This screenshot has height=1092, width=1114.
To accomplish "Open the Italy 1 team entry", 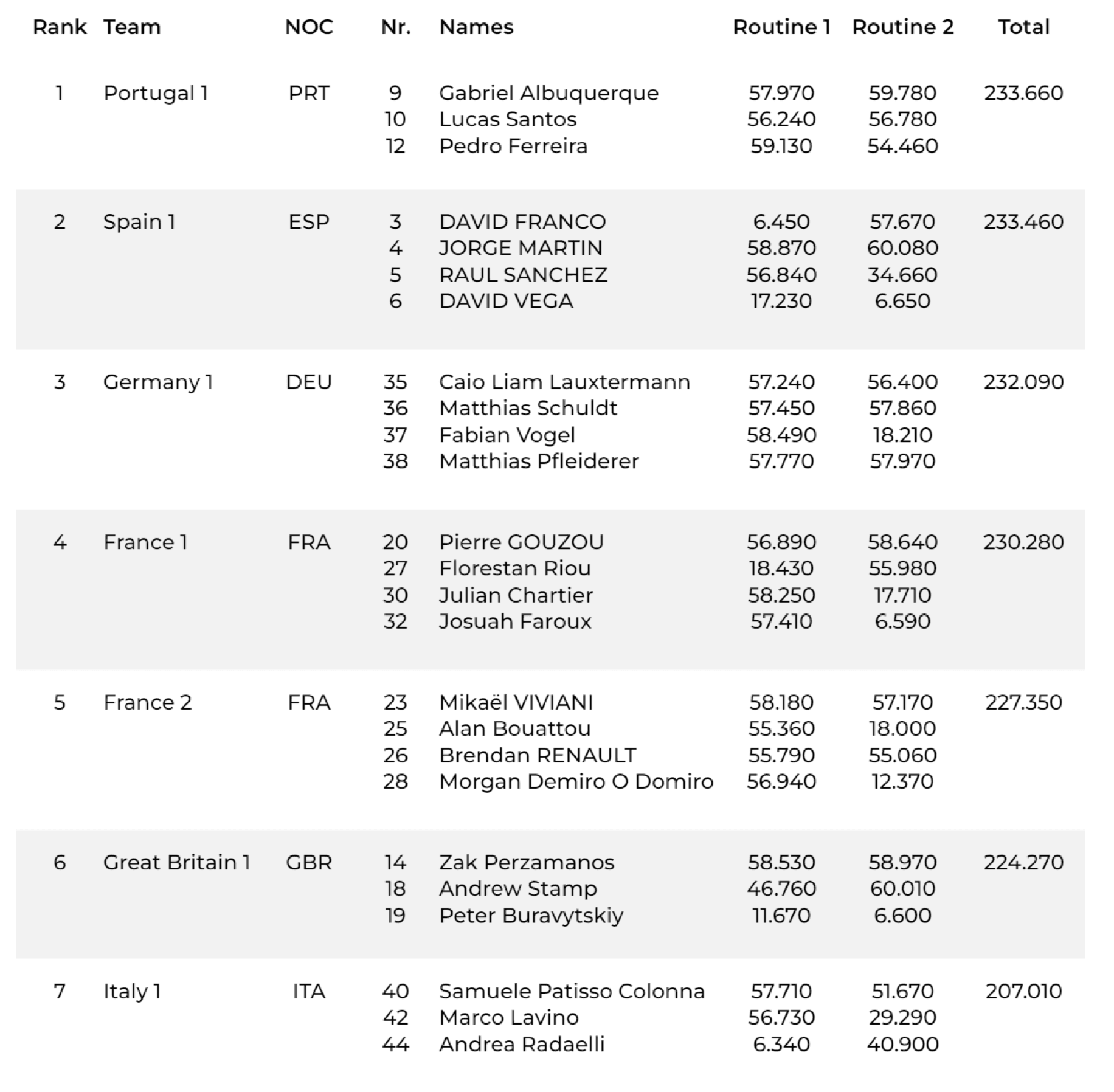I will 132,991.
